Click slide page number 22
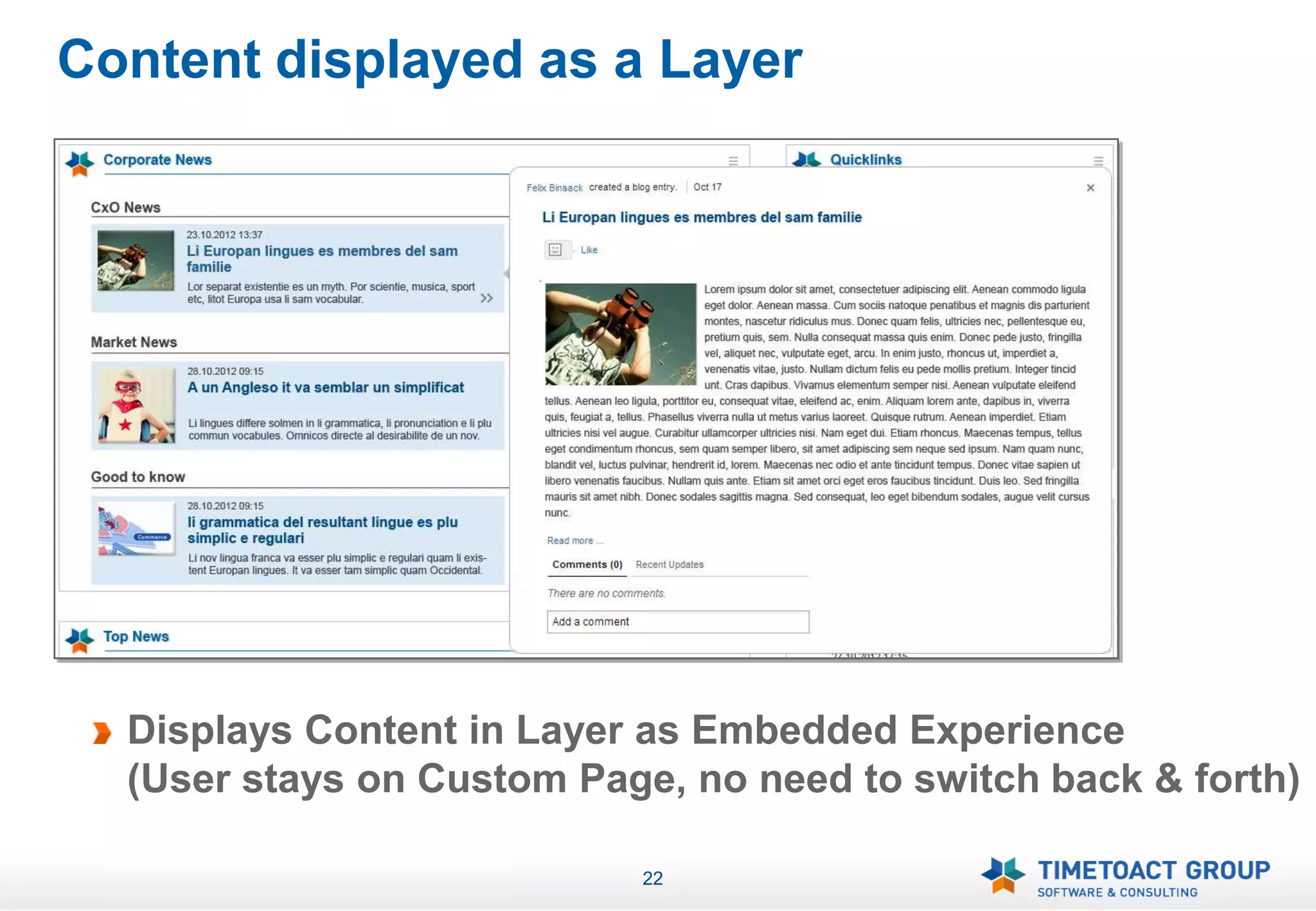This screenshot has width=1316, height=911. click(652, 878)
